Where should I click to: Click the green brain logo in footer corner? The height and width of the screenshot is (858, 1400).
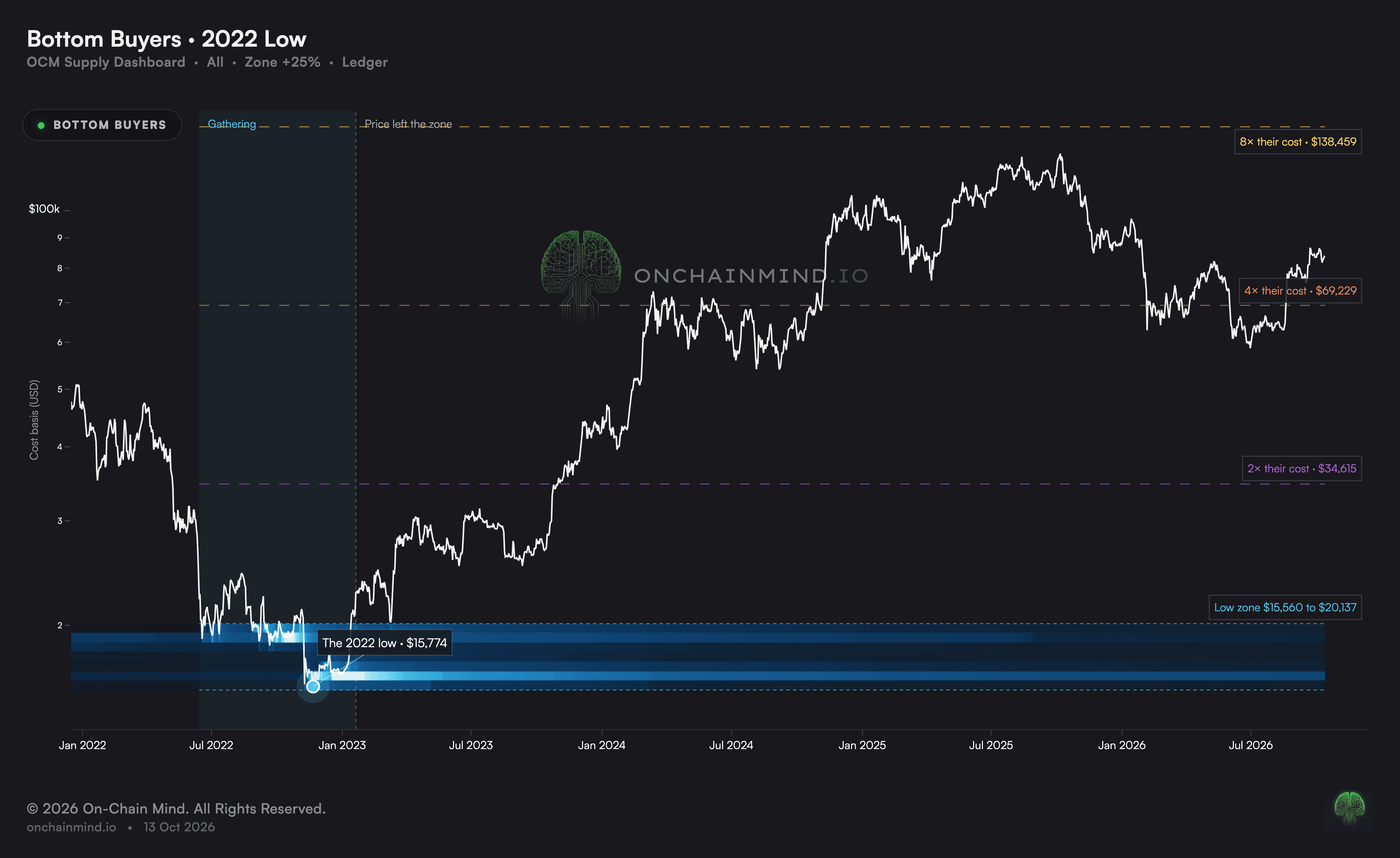click(x=1350, y=809)
